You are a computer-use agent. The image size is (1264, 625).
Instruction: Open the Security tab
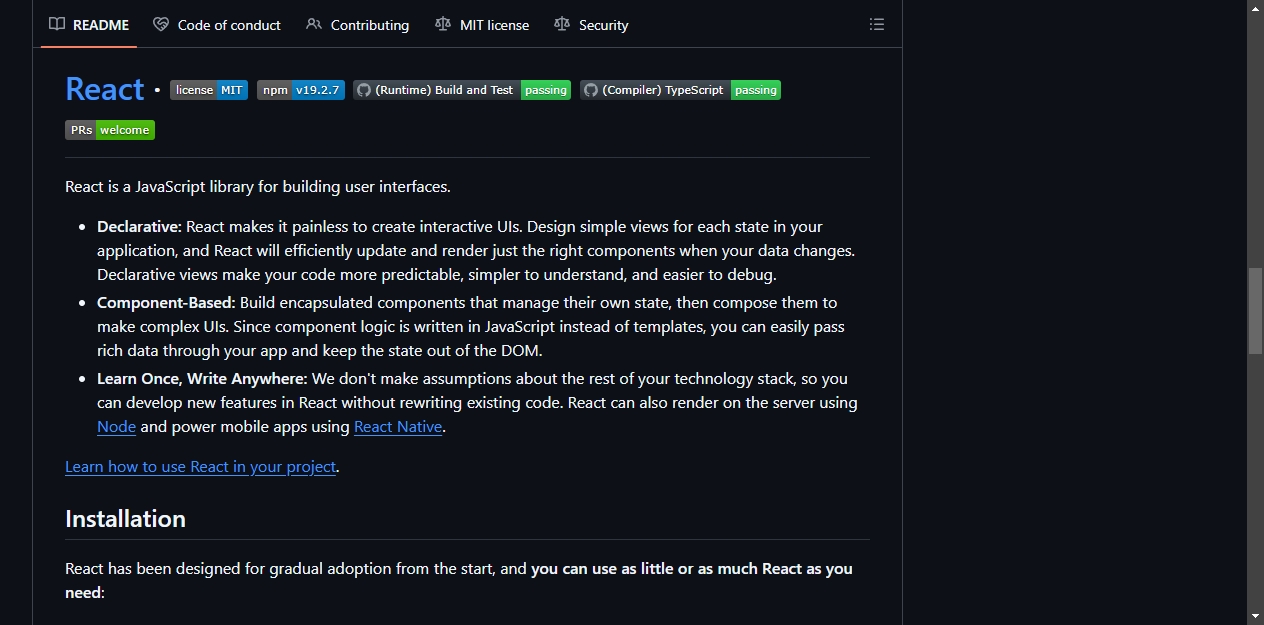point(591,24)
